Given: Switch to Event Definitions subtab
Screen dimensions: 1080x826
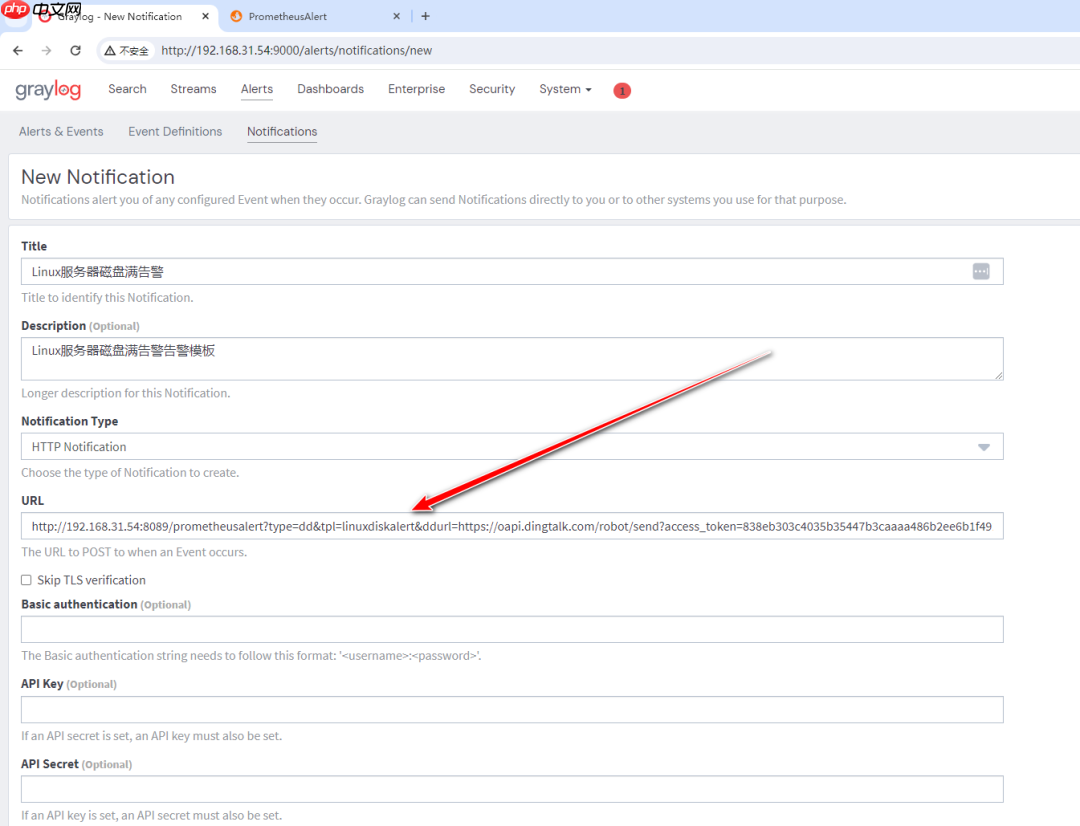Looking at the screenshot, I should coord(175,132).
